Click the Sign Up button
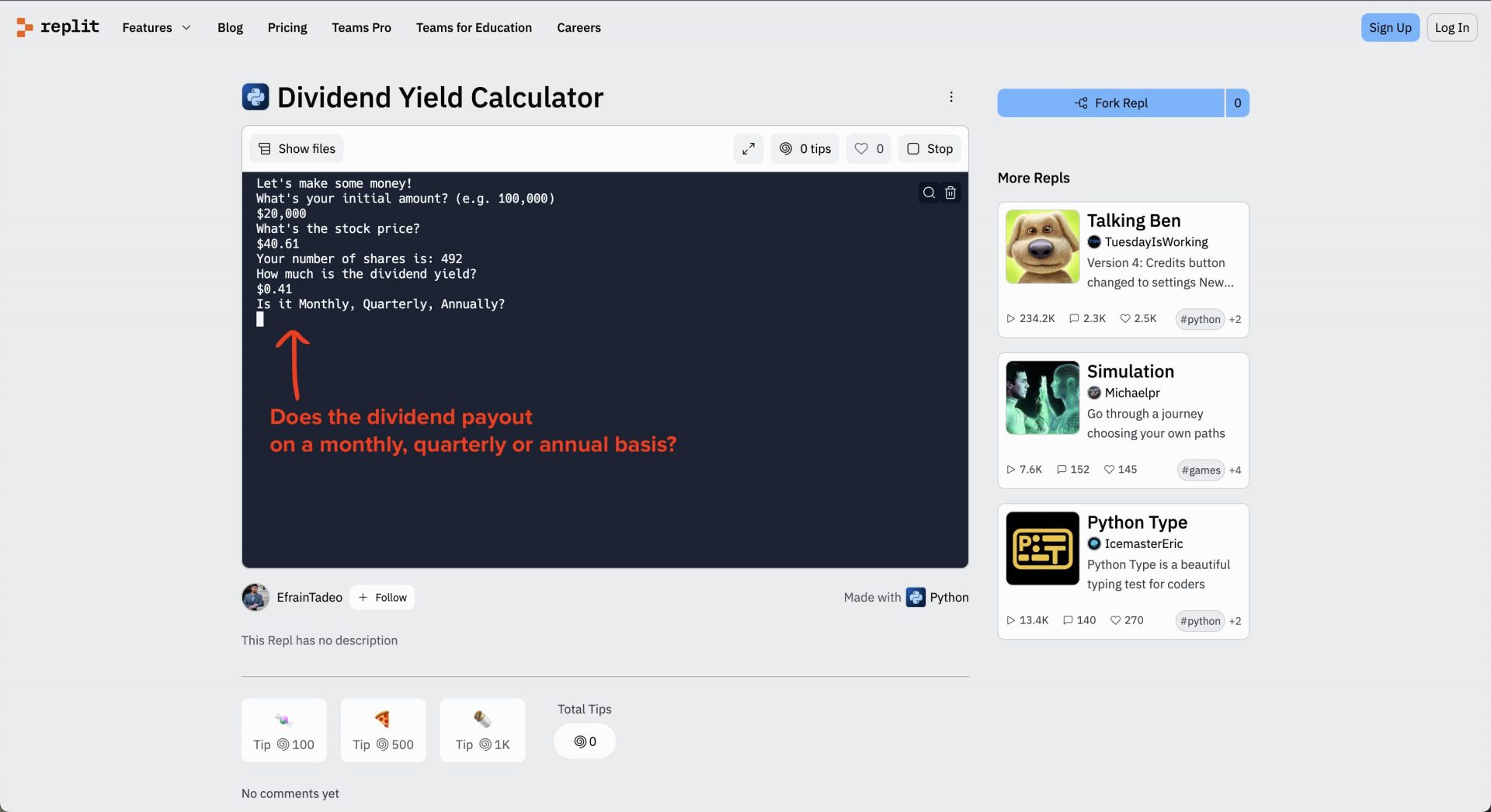Viewport: 1491px width, 812px height. [x=1390, y=27]
